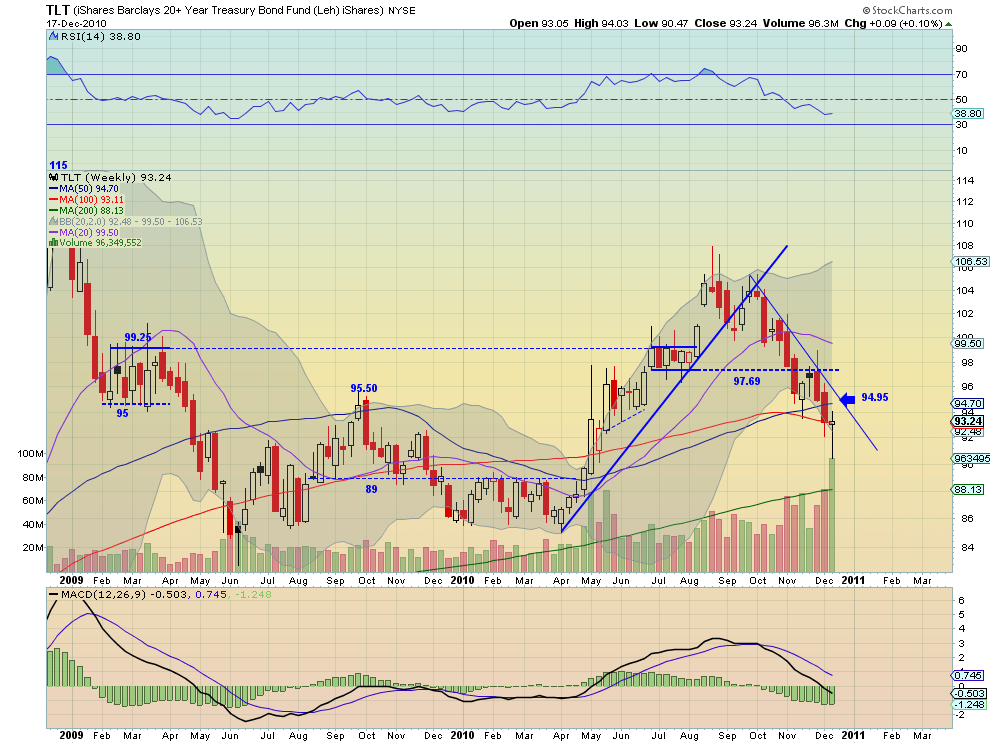Click the blue 89 support annotation

click(x=371, y=489)
